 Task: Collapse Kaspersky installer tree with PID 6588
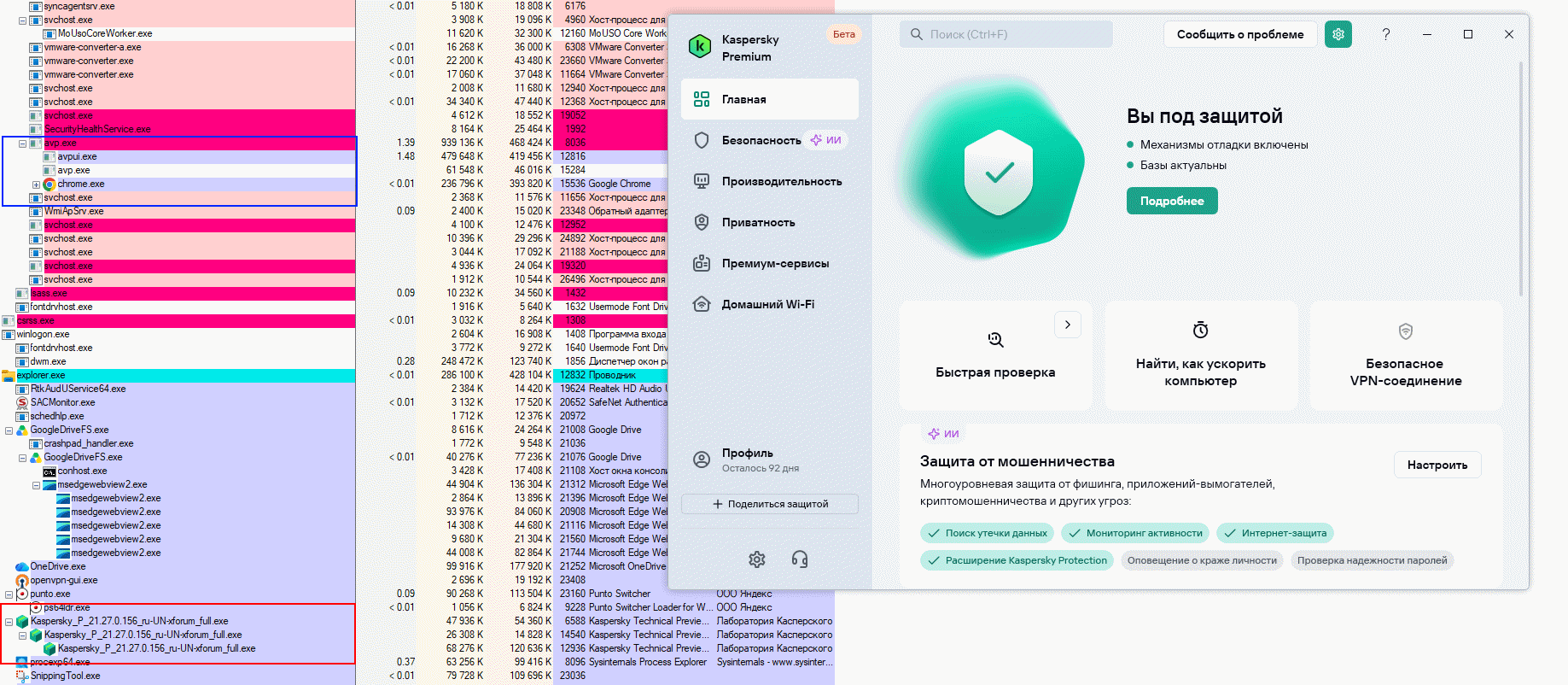click(9, 621)
